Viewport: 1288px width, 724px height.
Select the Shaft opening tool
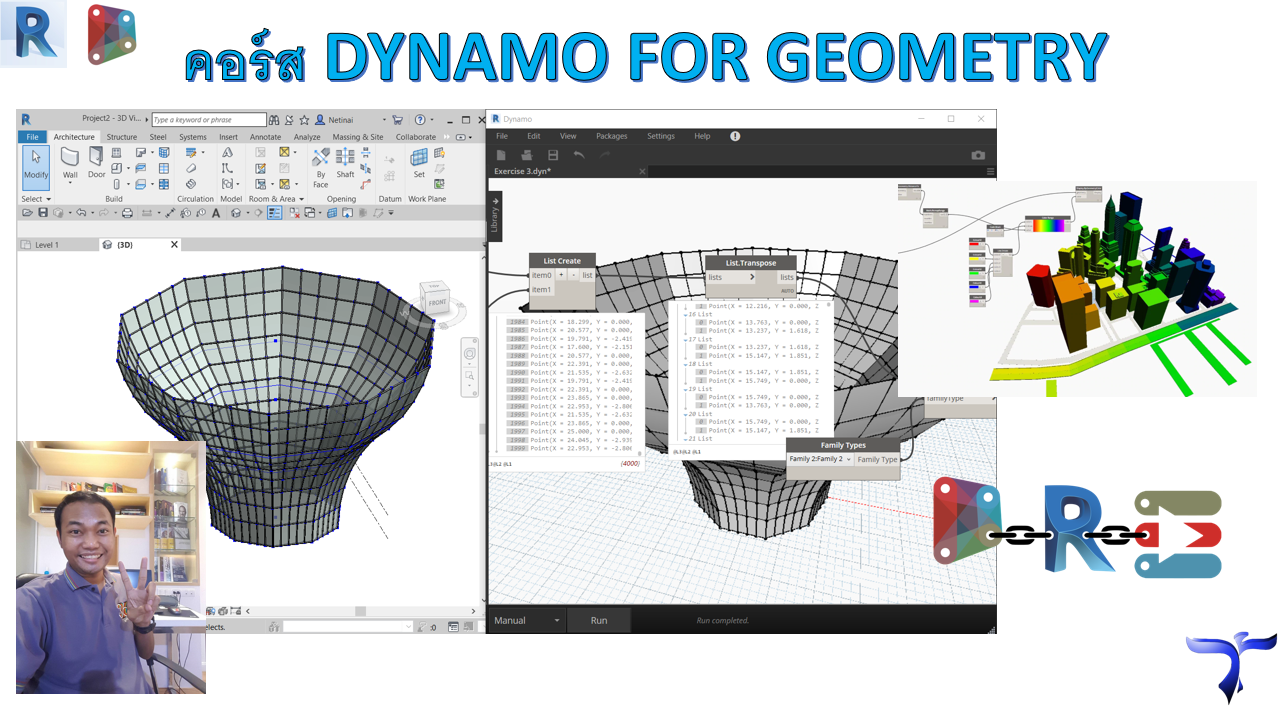[x=345, y=163]
